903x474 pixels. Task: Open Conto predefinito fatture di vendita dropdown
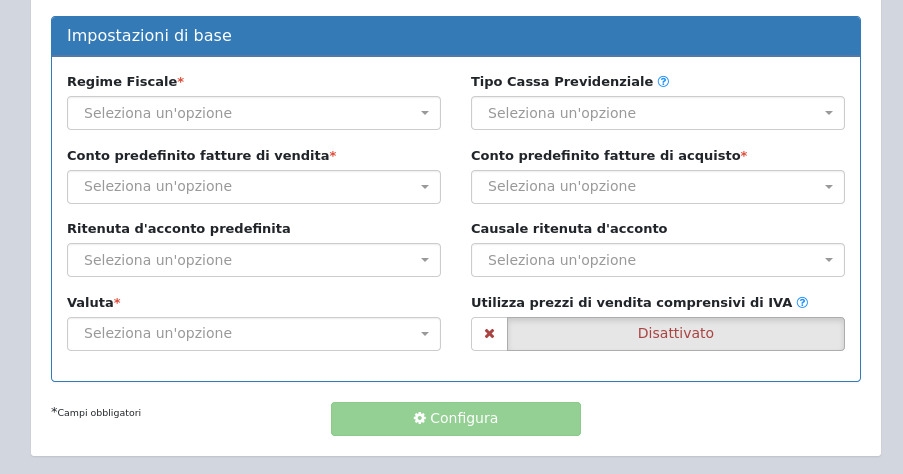click(x=253, y=187)
